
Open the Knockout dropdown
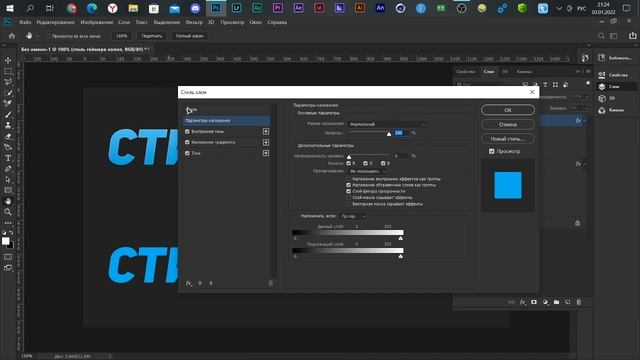tap(367, 171)
